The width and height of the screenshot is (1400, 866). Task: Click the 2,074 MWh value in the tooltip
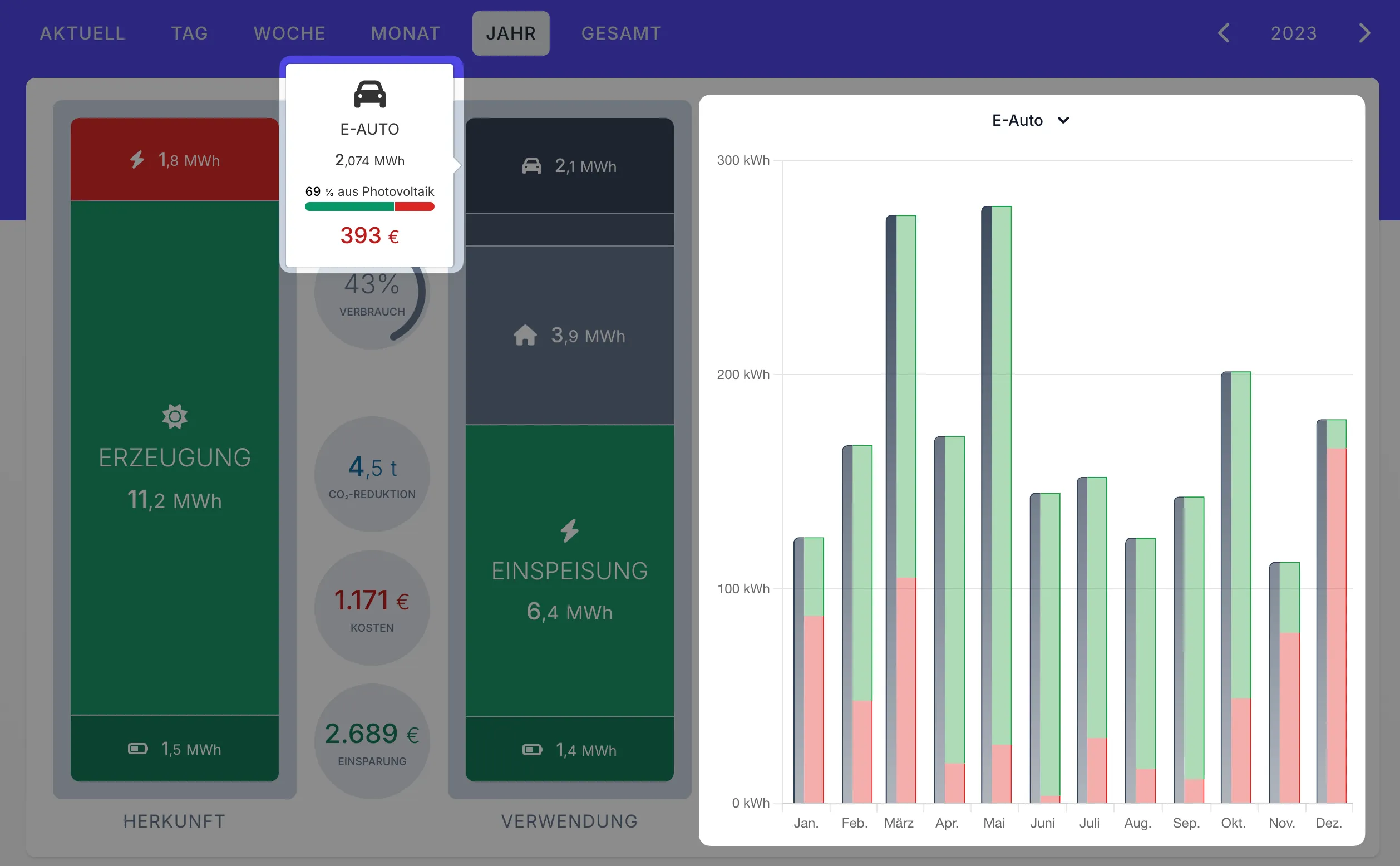[370, 160]
